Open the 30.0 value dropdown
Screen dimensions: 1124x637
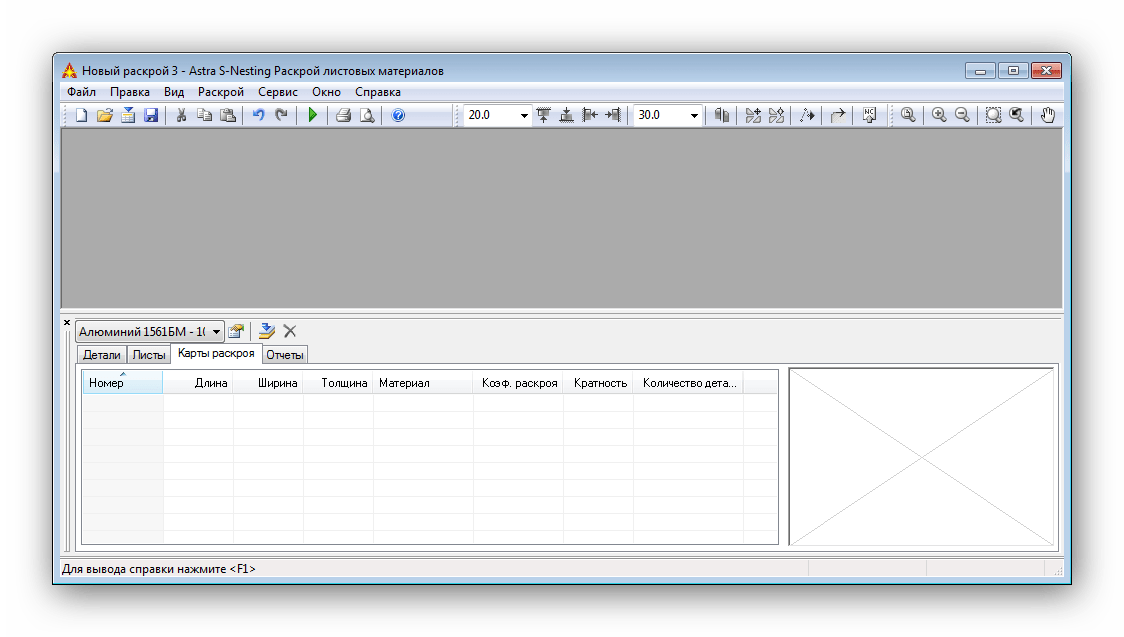click(x=693, y=115)
